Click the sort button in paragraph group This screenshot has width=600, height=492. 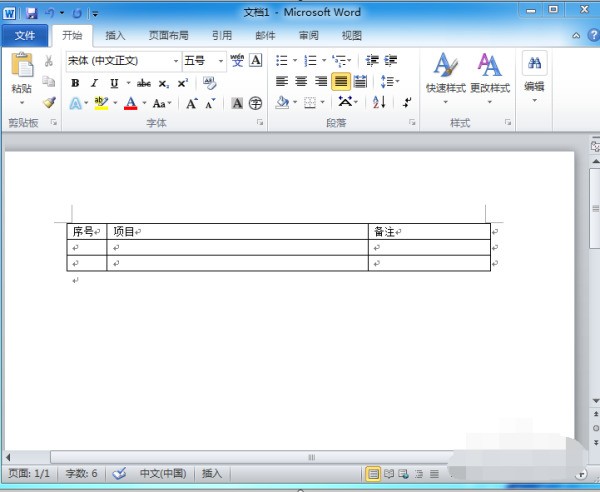pos(379,102)
